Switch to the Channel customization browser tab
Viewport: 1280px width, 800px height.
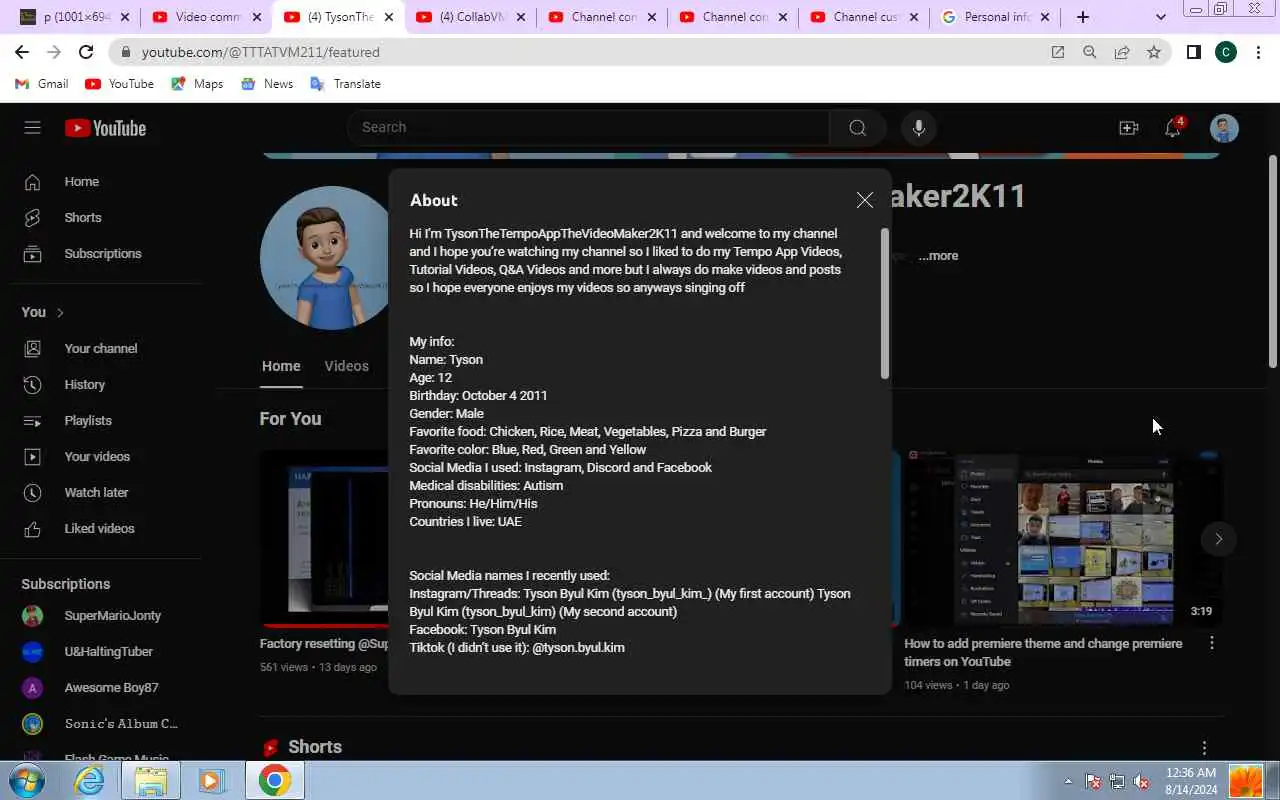(862, 17)
